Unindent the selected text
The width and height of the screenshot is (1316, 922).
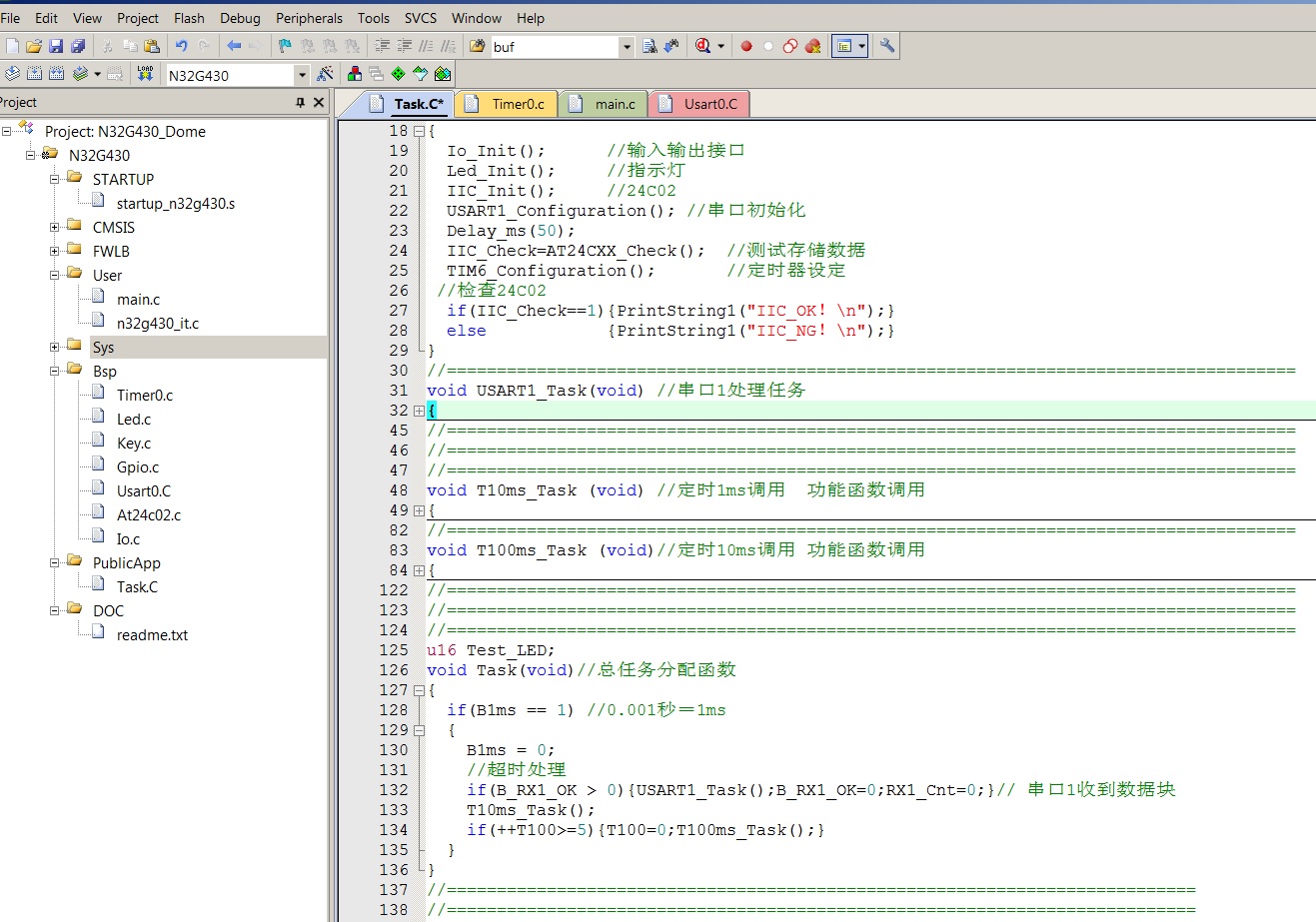click(x=405, y=46)
